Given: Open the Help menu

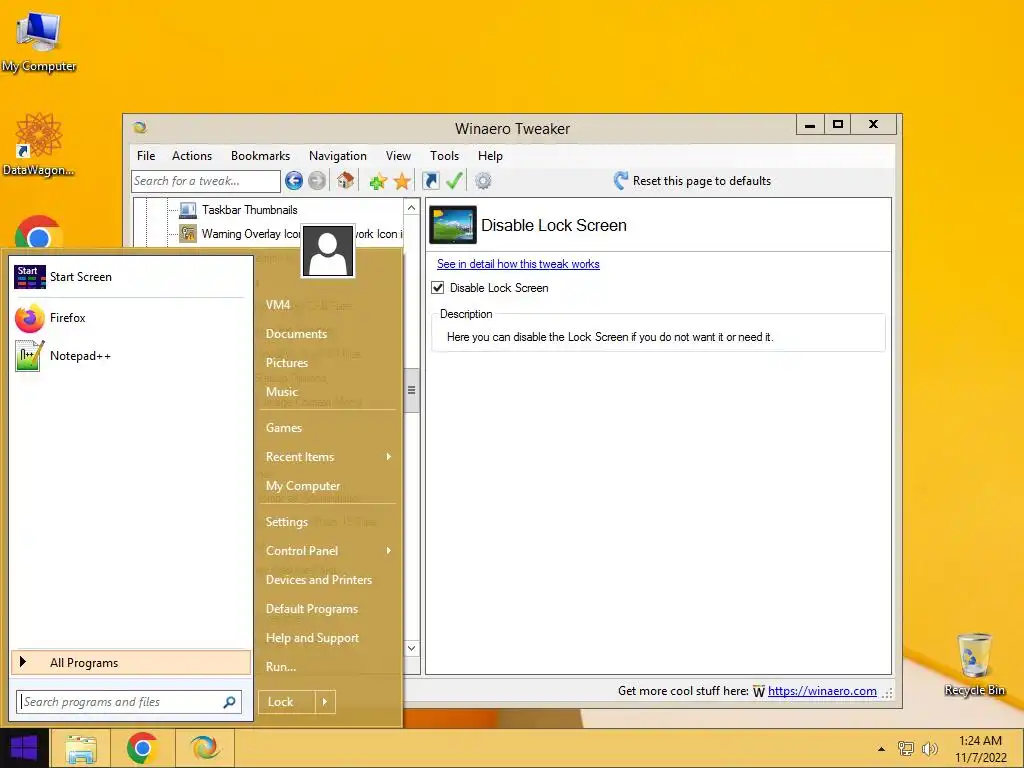Looking at the screenshot, I should 490,155.
